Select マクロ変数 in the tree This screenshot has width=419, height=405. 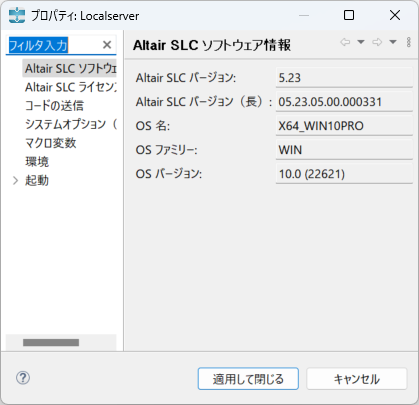coord(51,143)
